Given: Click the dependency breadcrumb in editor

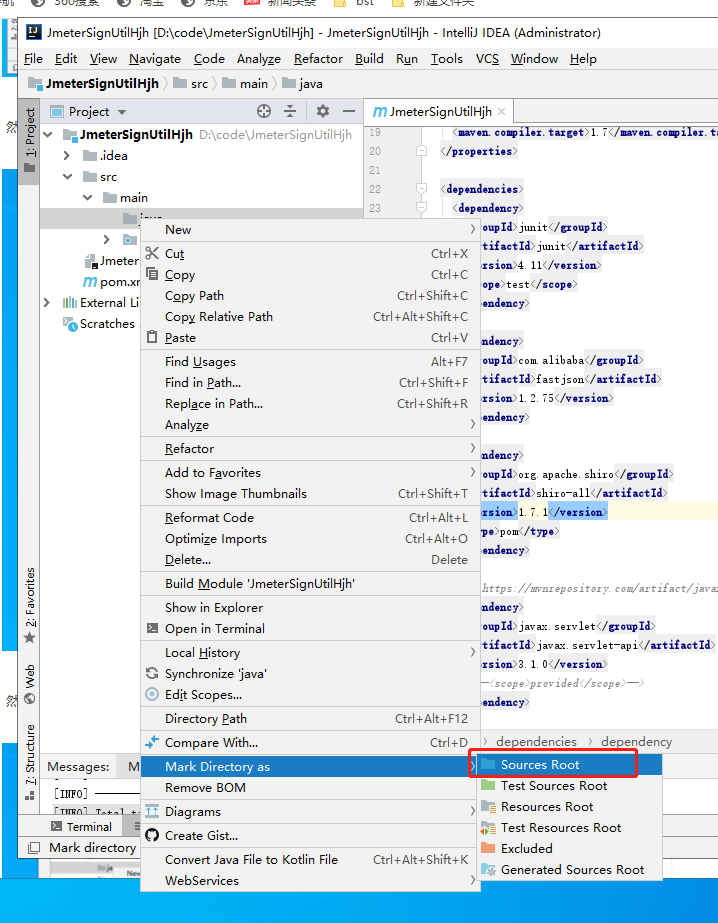Looking at the screenshot, I should tap(636, 741).
